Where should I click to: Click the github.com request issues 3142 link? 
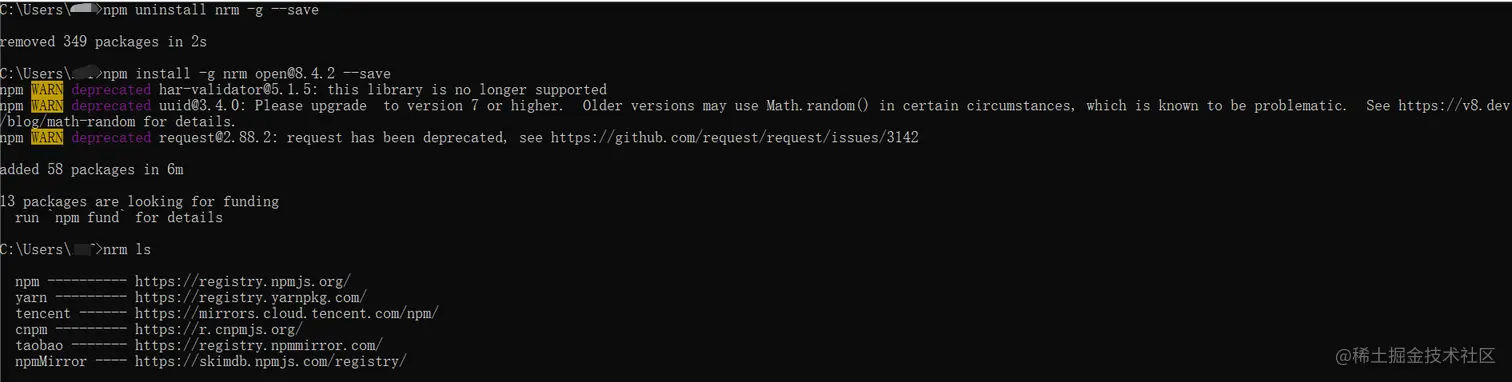click(x=734, y=137)
